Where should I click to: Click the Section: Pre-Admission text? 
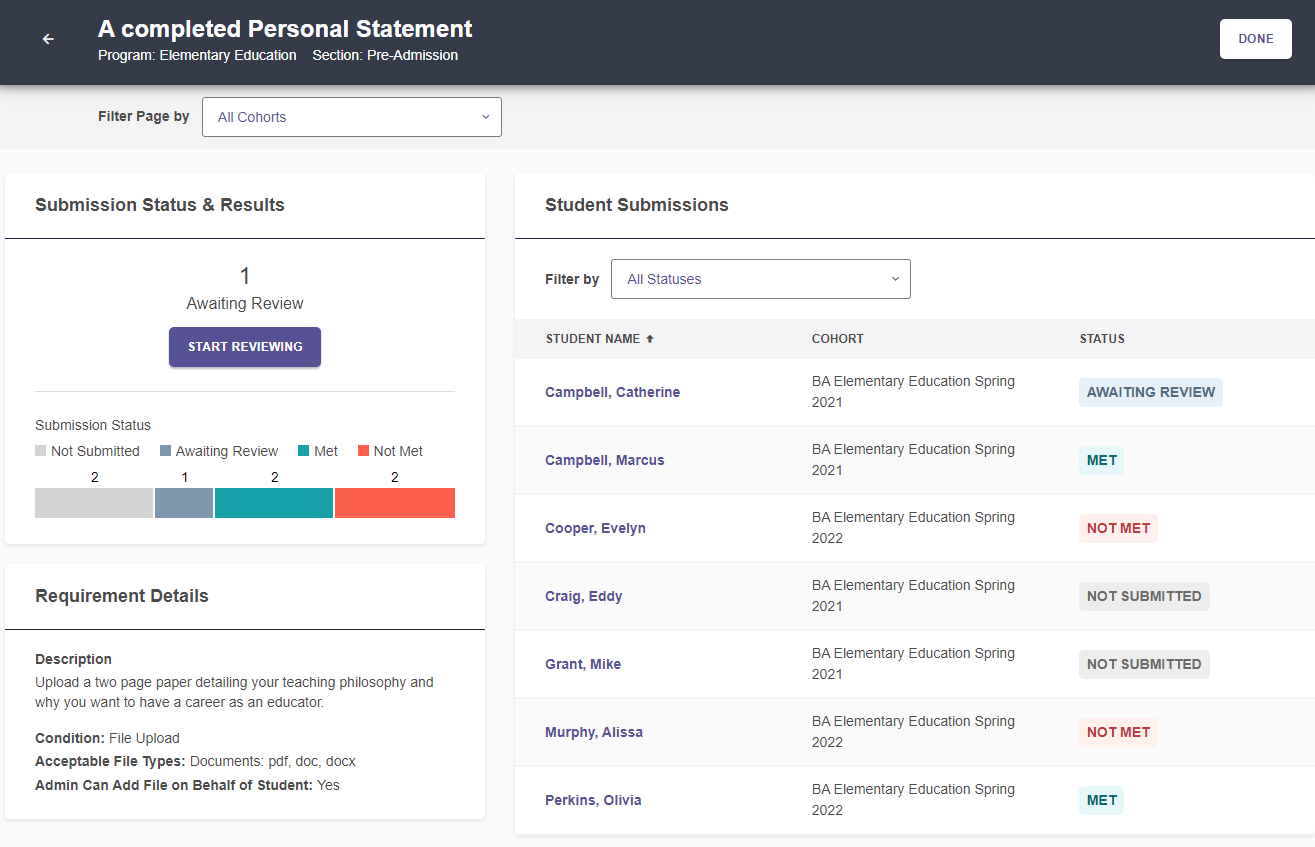point(385,55)
